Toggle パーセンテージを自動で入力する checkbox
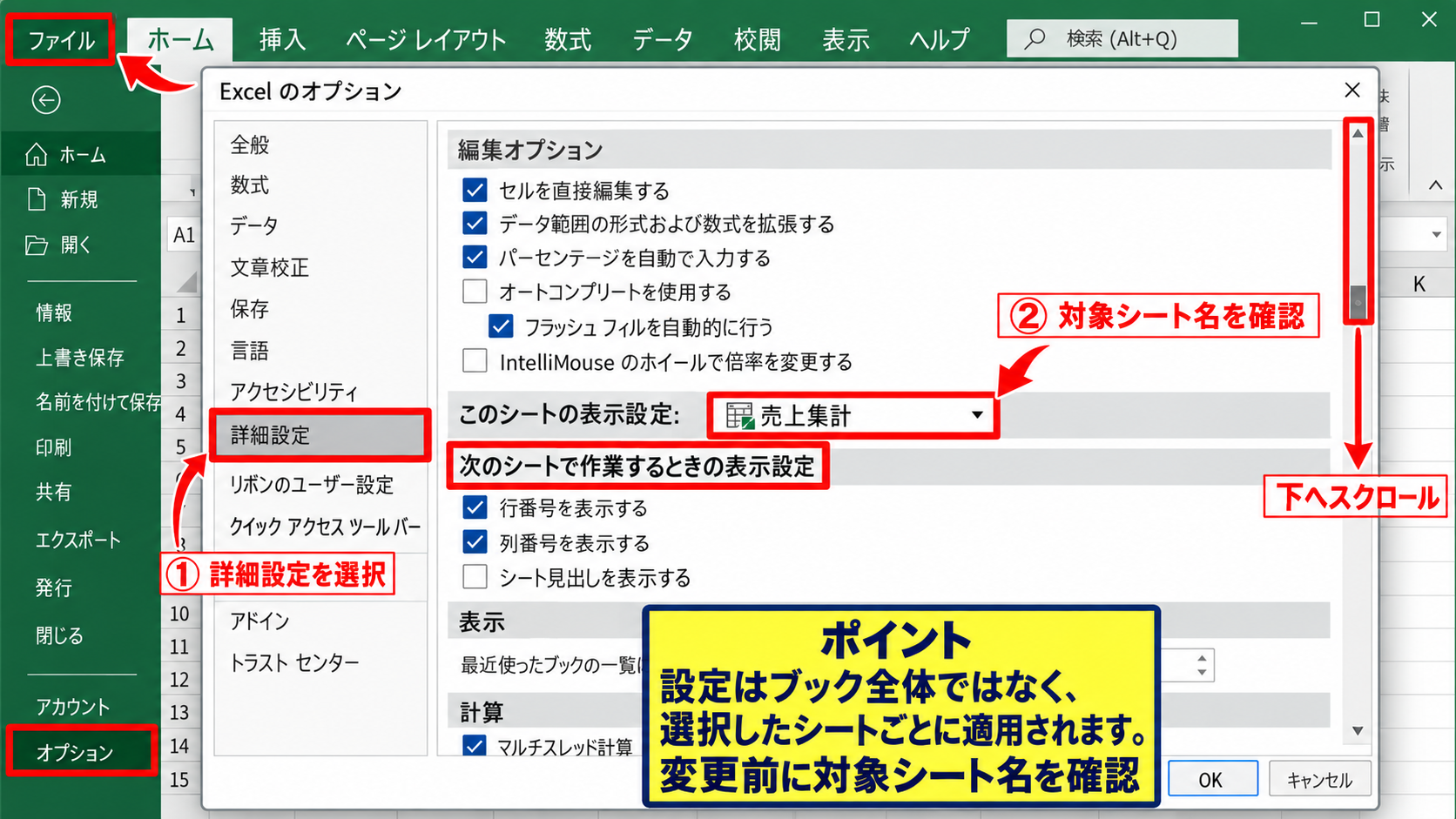 click(x=475, y=258)
